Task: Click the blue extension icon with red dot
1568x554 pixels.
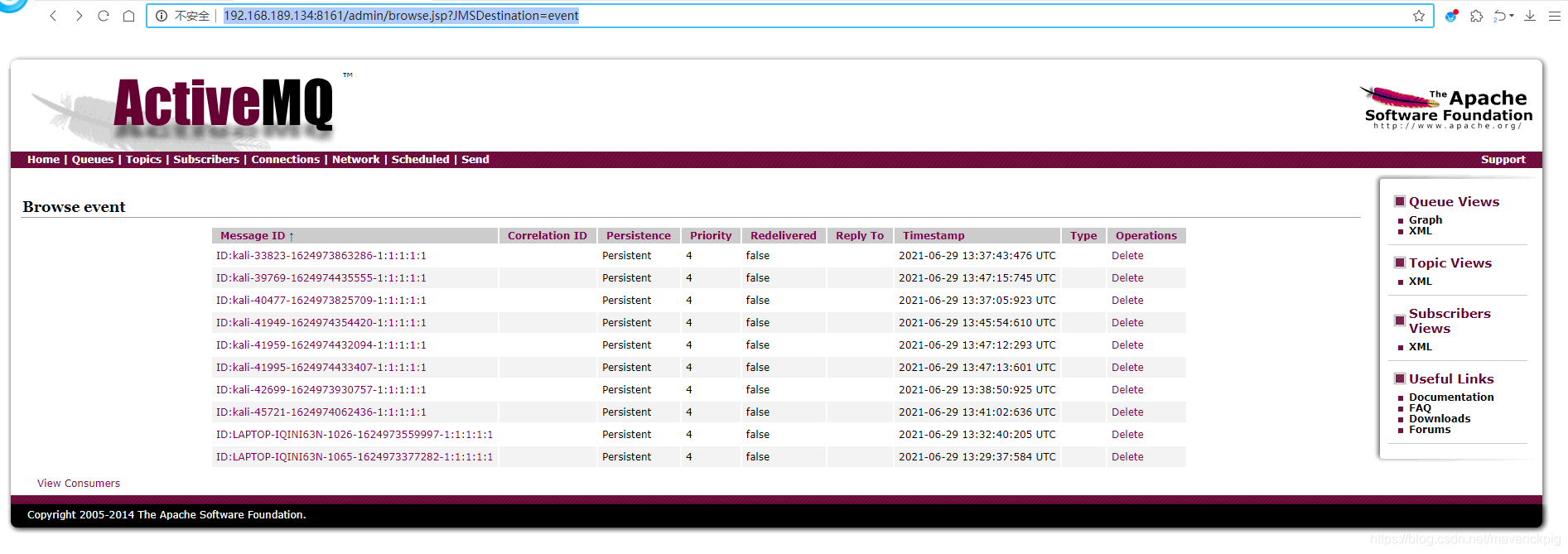Action: coord(1451,16)
